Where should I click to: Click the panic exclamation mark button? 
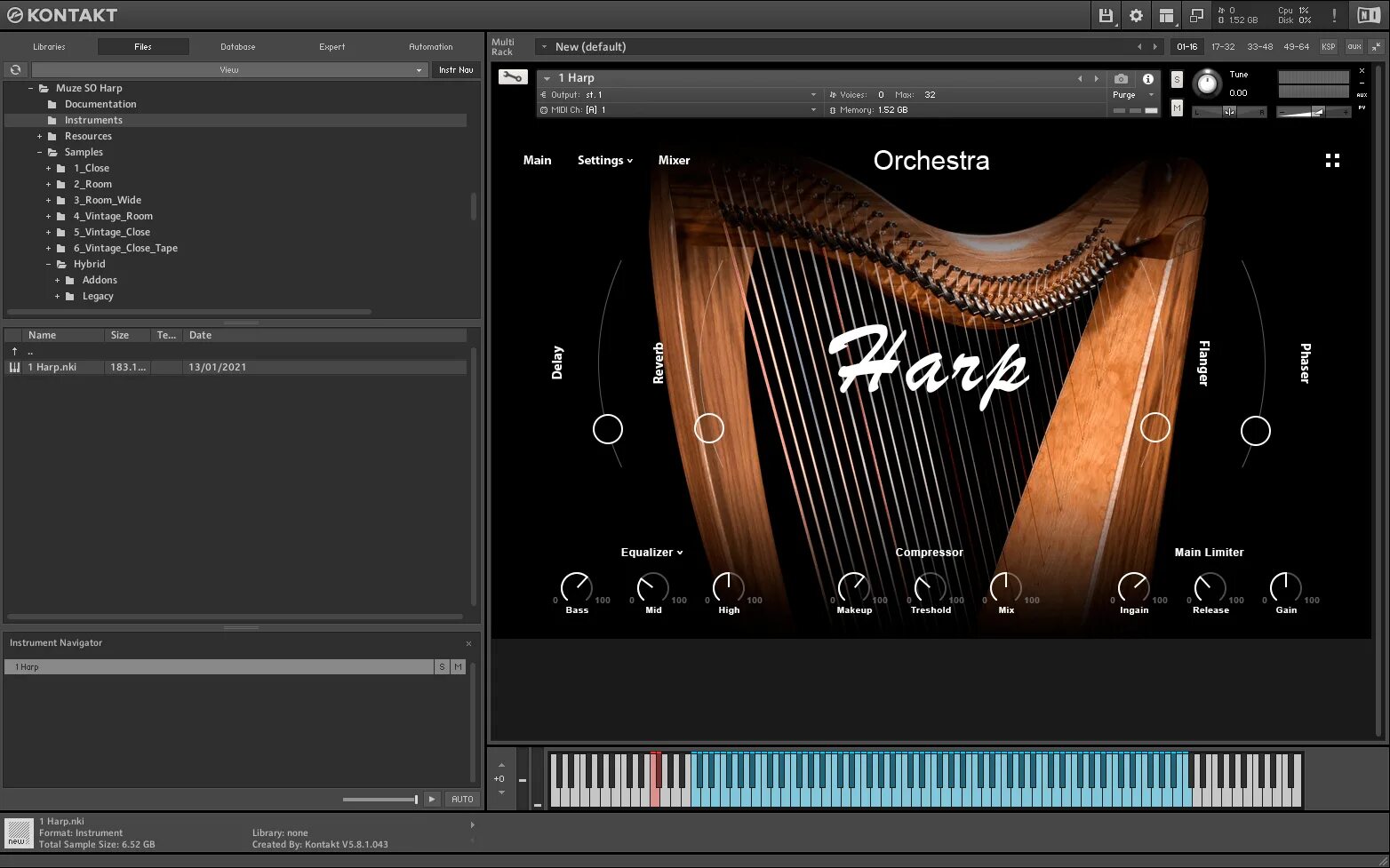[1334, 15]
